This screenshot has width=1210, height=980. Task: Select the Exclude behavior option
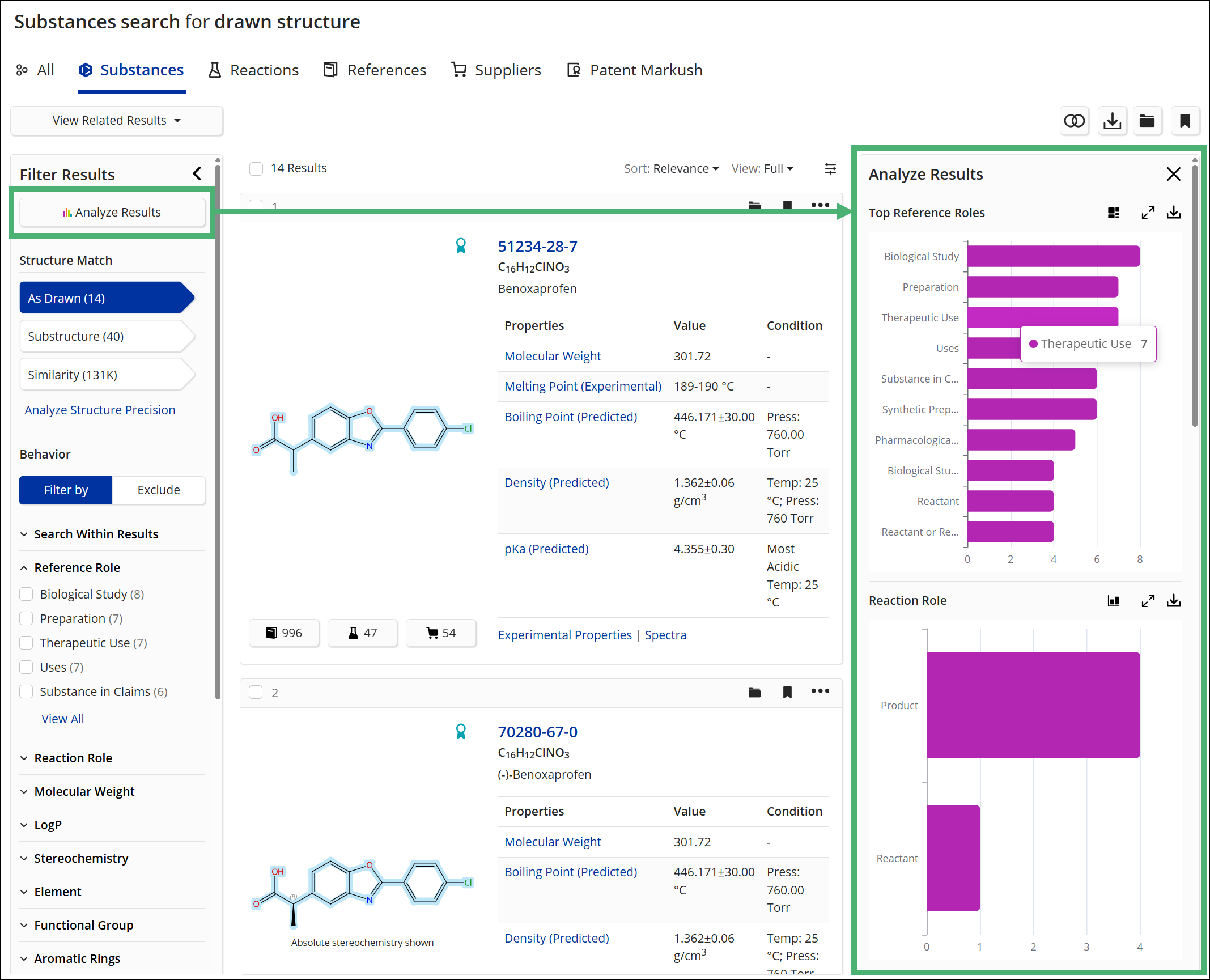159,490
